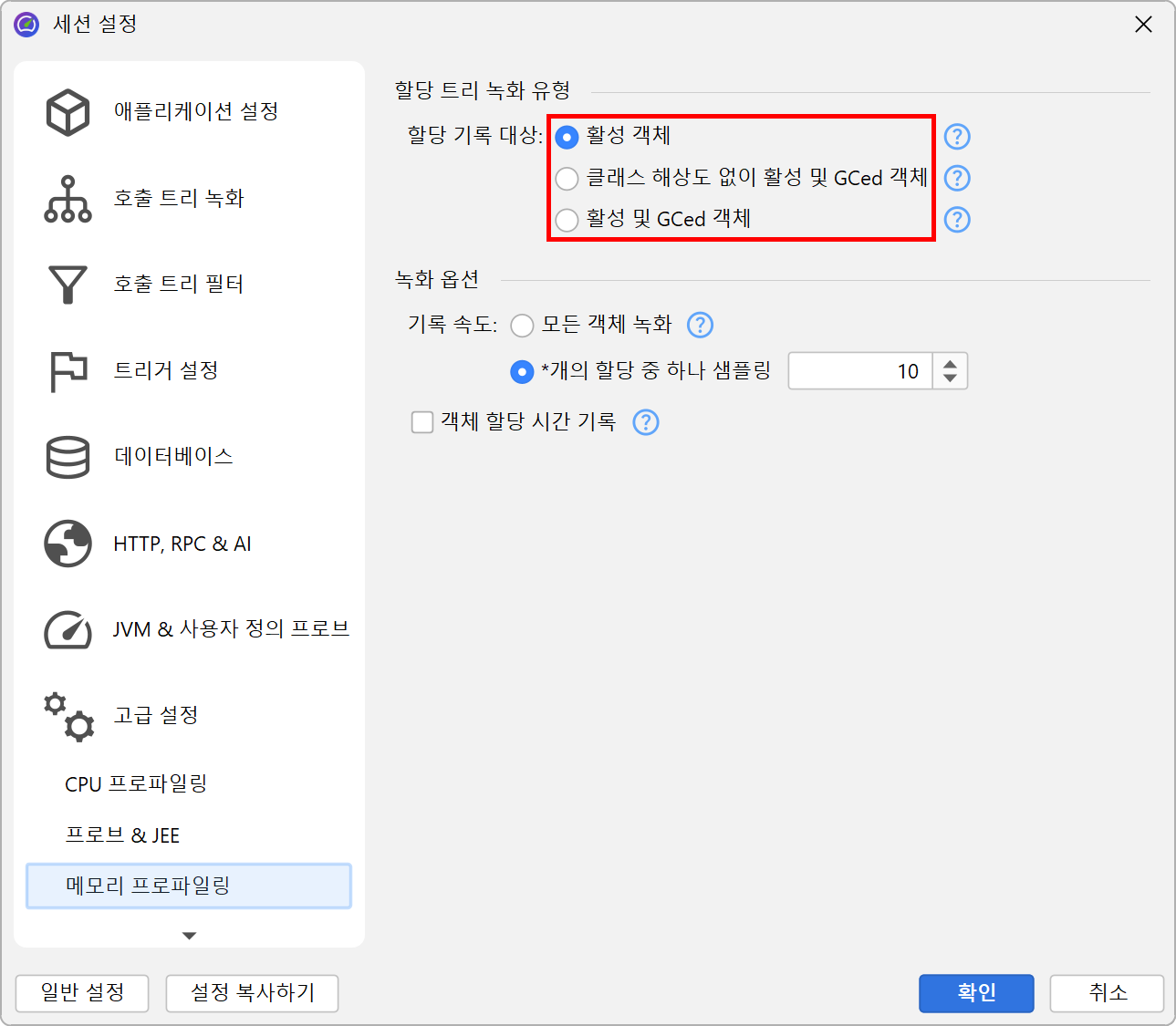The width and height of the screenshot is (1176, 1026).
Task: Click the 데이터베이스 cylinder icon
Action: pyautogui.click(x=68, y=457)
